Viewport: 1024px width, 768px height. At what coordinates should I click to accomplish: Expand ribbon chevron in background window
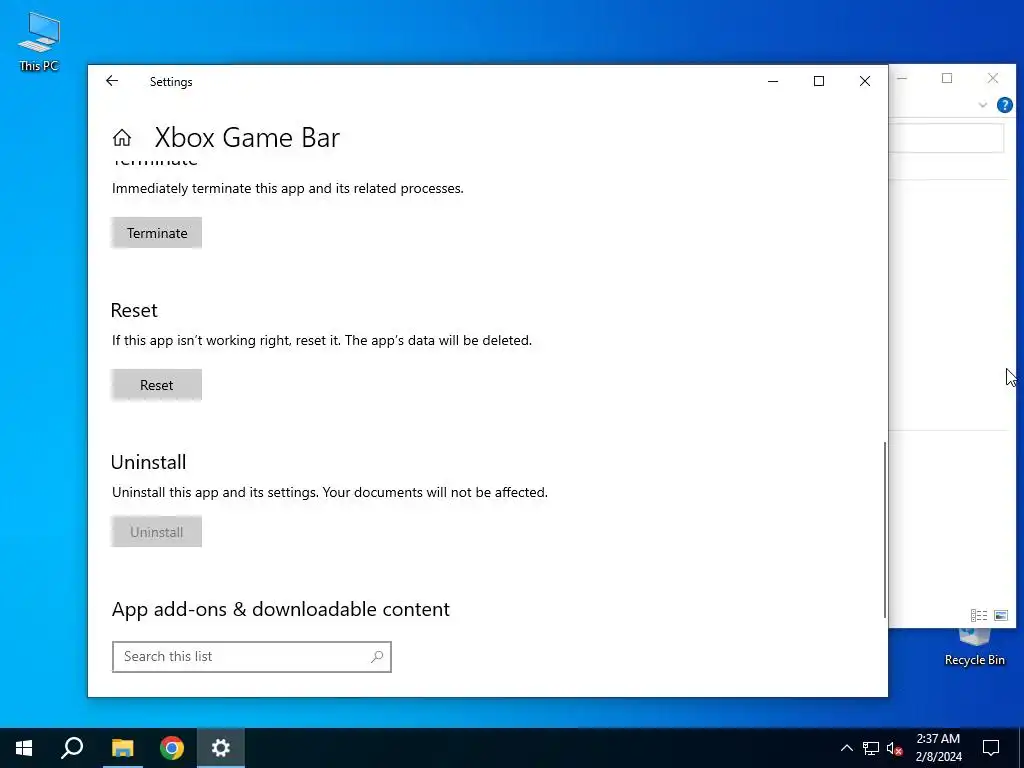(x=982, y=105)
